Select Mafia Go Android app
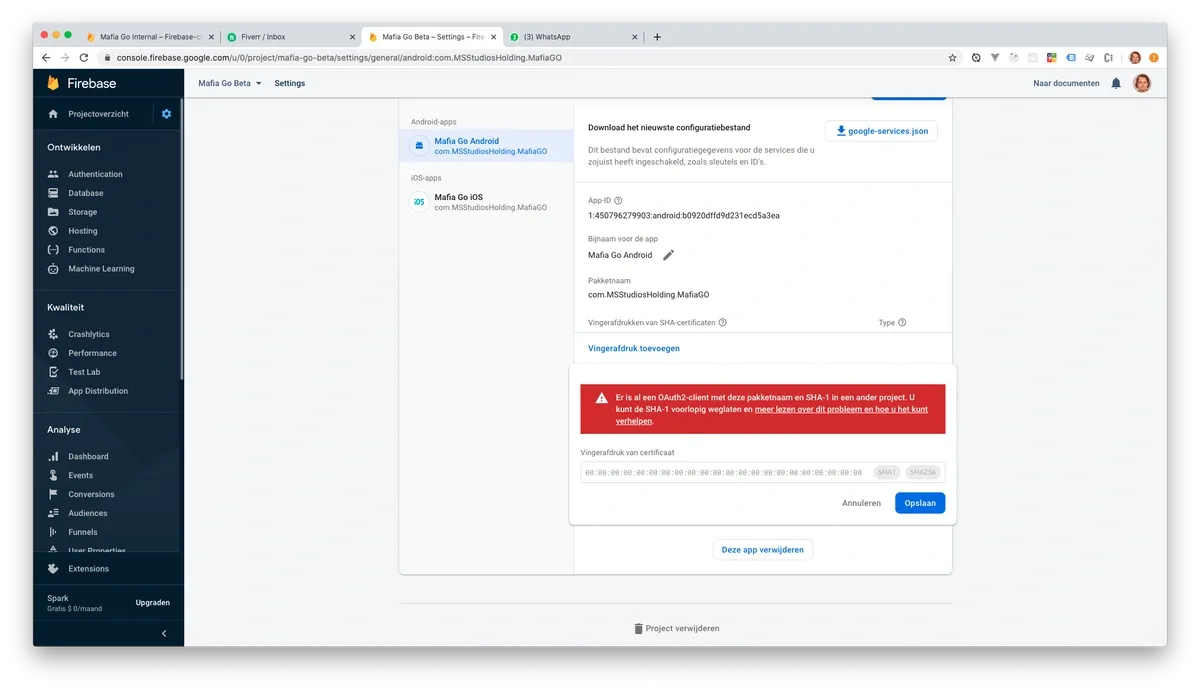 [486, 146]
